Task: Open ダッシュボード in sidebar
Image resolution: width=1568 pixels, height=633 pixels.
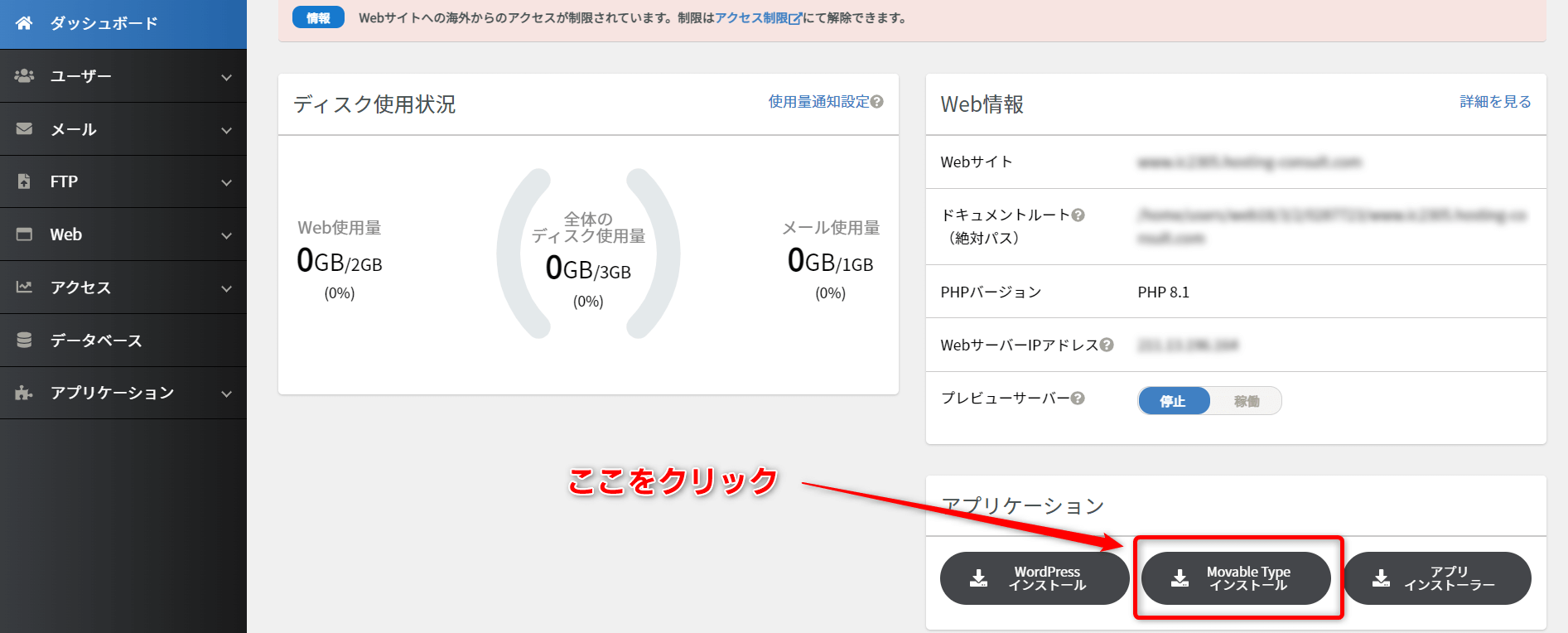Action: [123, 23]
